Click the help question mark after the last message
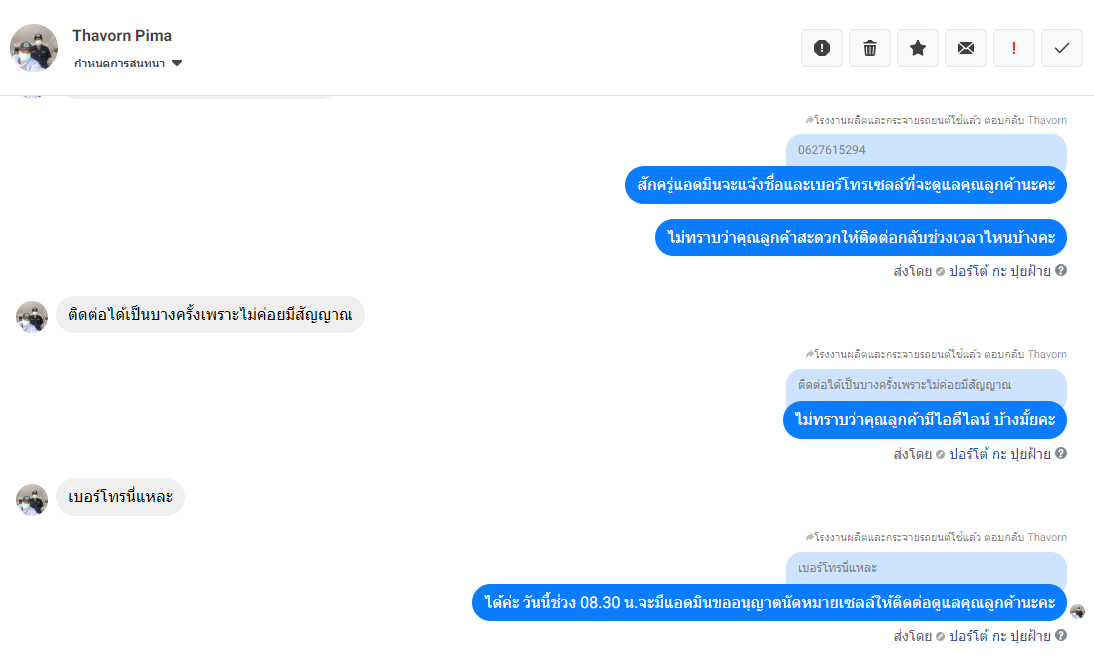This screenshot has width=1094, height=669. [x=1061, y=635]
